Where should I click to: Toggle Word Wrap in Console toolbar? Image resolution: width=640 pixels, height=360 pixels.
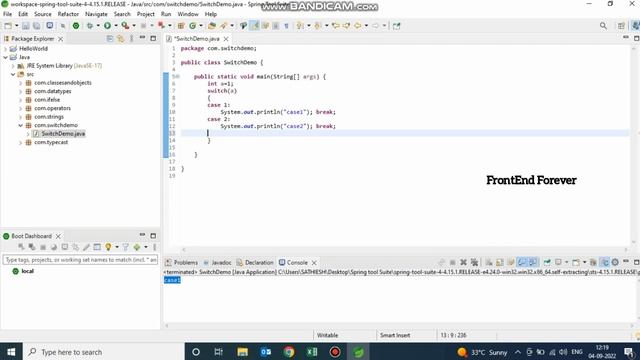511,262
